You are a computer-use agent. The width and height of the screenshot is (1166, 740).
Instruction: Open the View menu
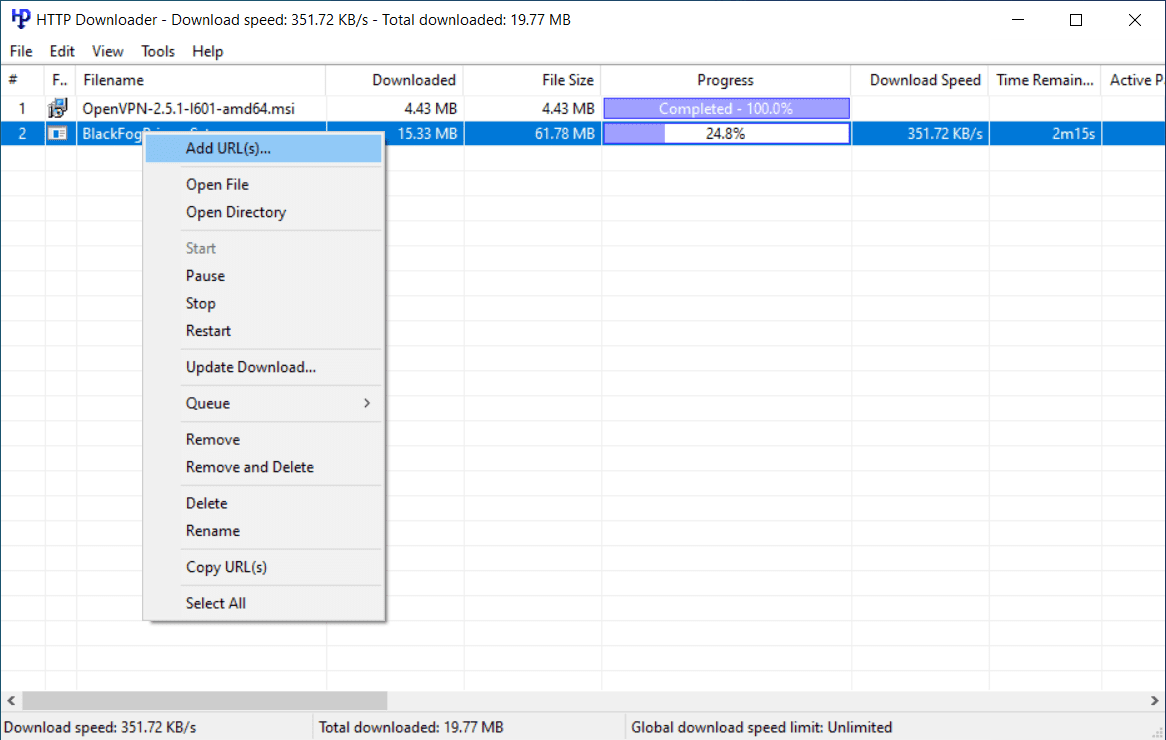click(107, 51)
